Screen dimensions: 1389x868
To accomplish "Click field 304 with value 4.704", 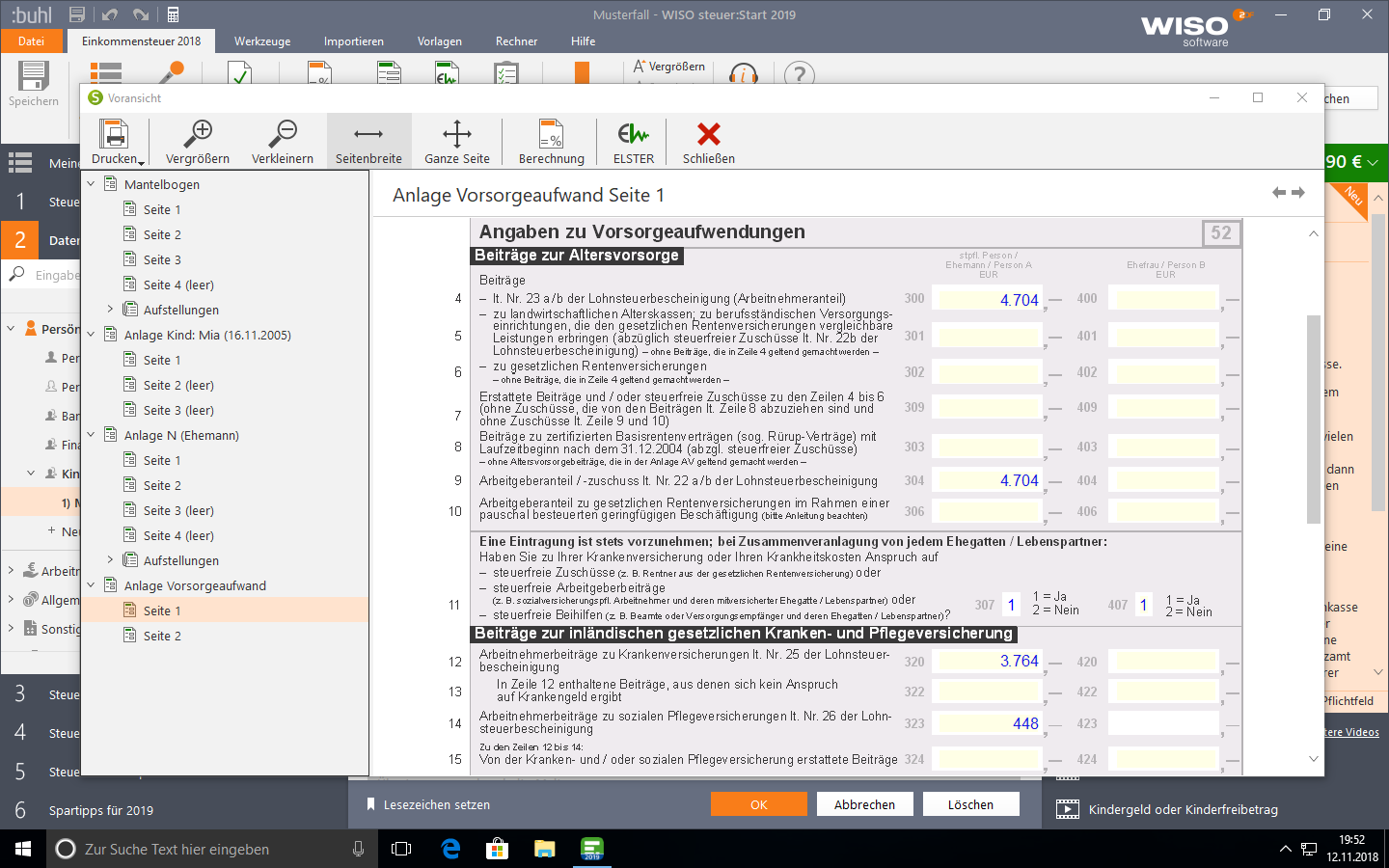I will pyautogui.click(x=990, y=480).
